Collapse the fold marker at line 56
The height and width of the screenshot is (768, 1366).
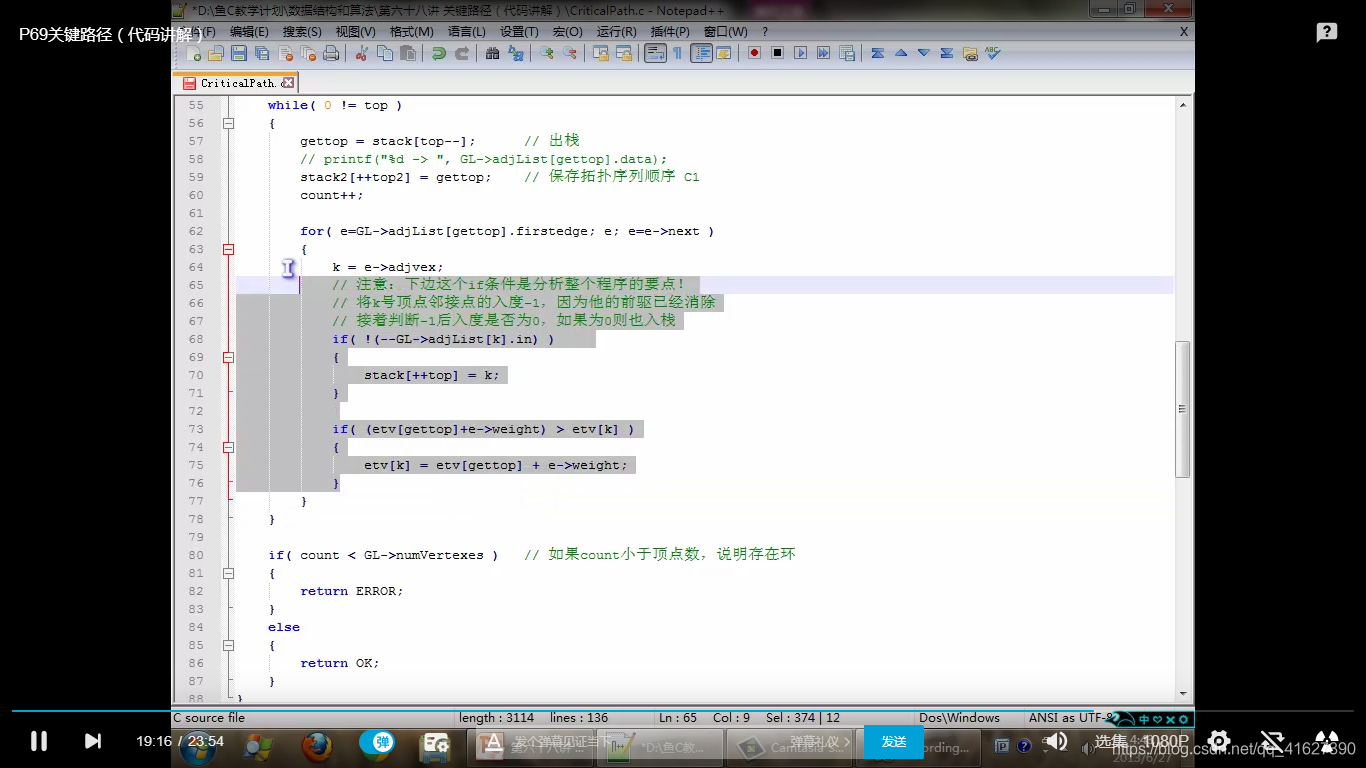pyautogui.click(x=228, y=123)
